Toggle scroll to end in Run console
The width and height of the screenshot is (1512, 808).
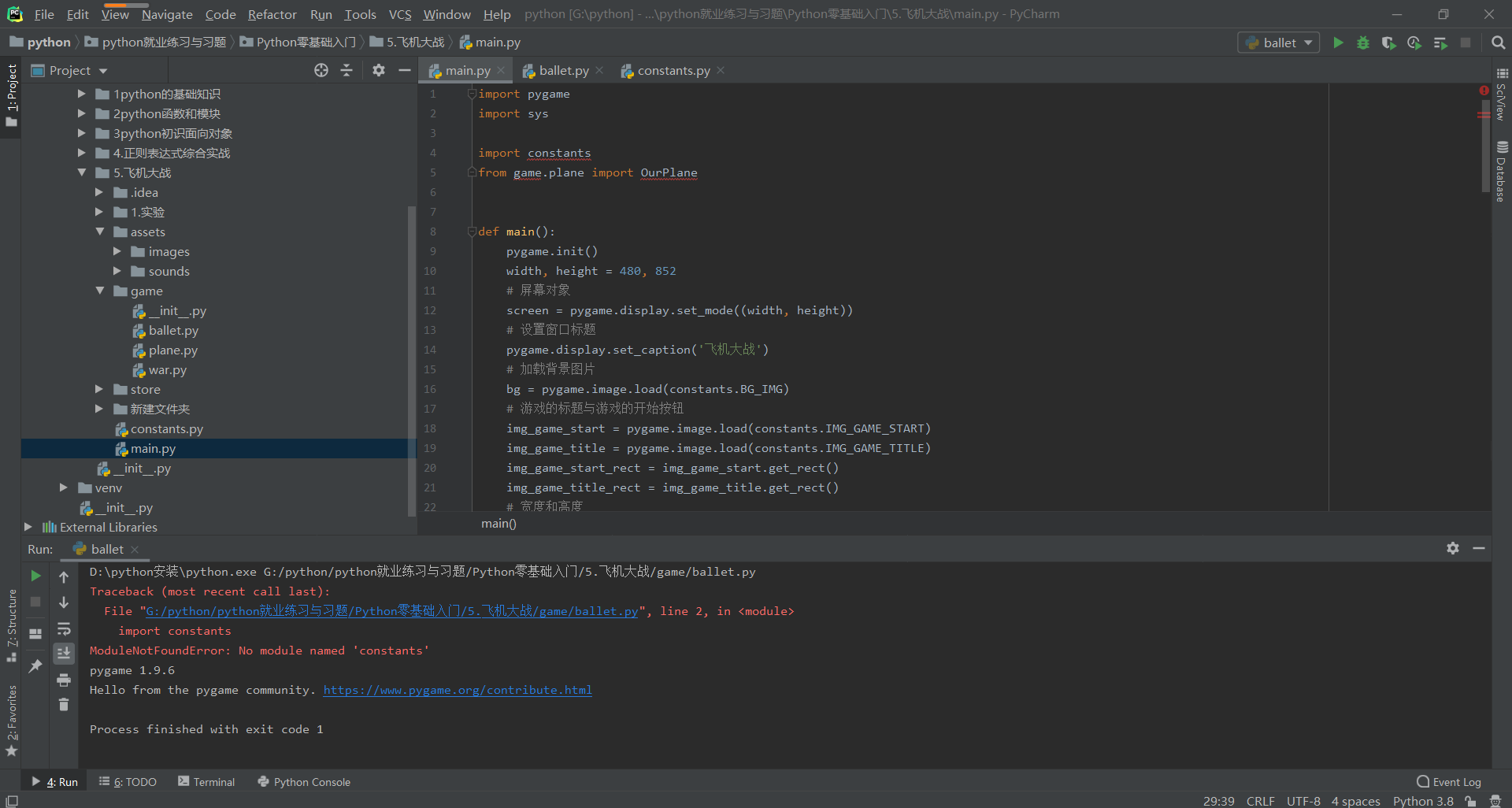(64, 653)
